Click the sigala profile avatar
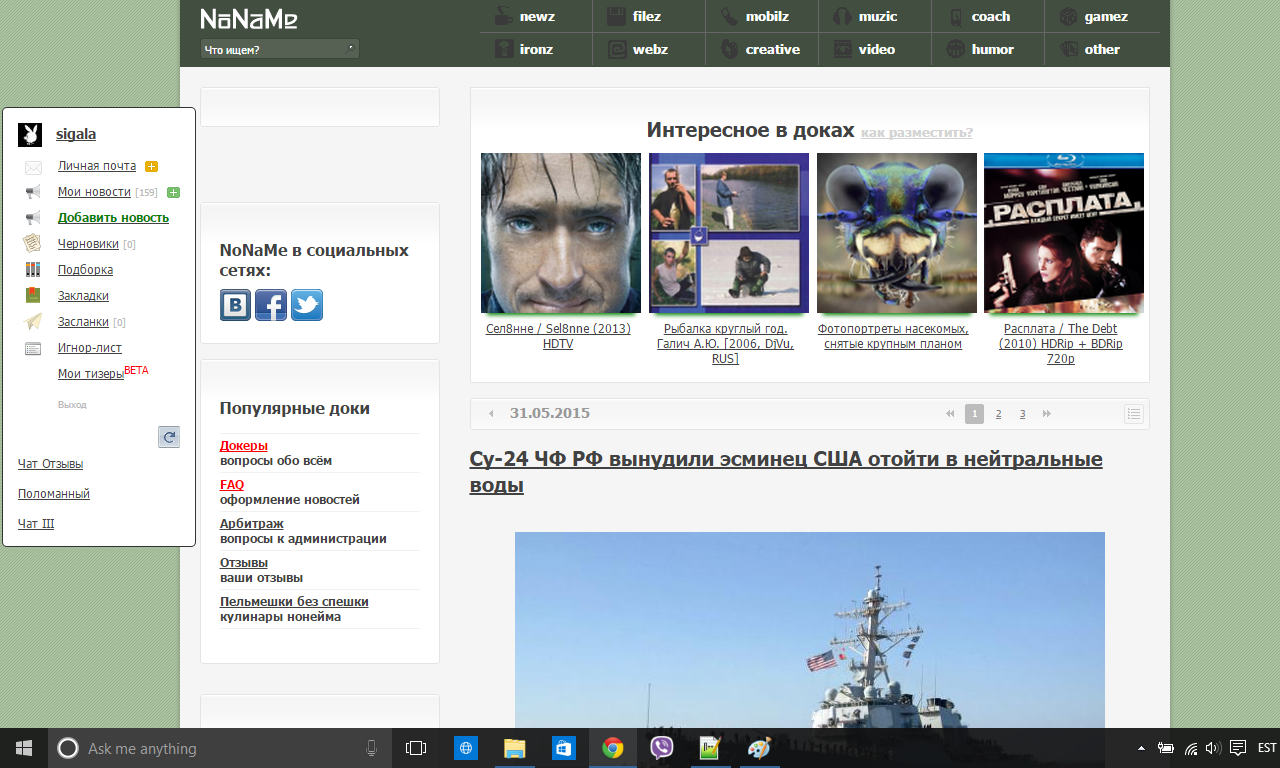 (30, 135)
